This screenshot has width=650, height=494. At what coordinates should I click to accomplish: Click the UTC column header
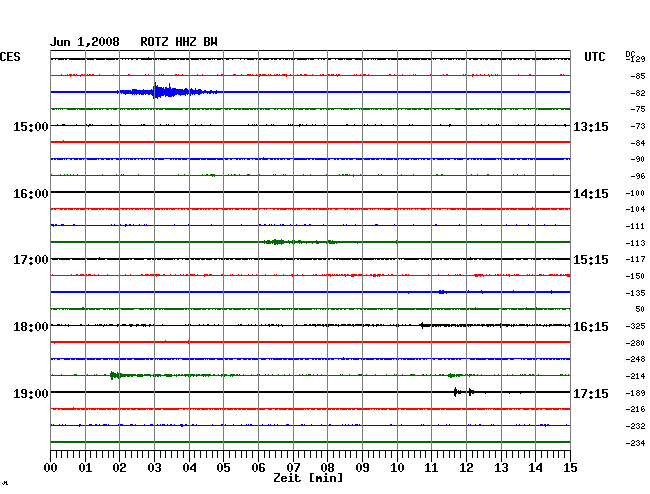[594, 57]
